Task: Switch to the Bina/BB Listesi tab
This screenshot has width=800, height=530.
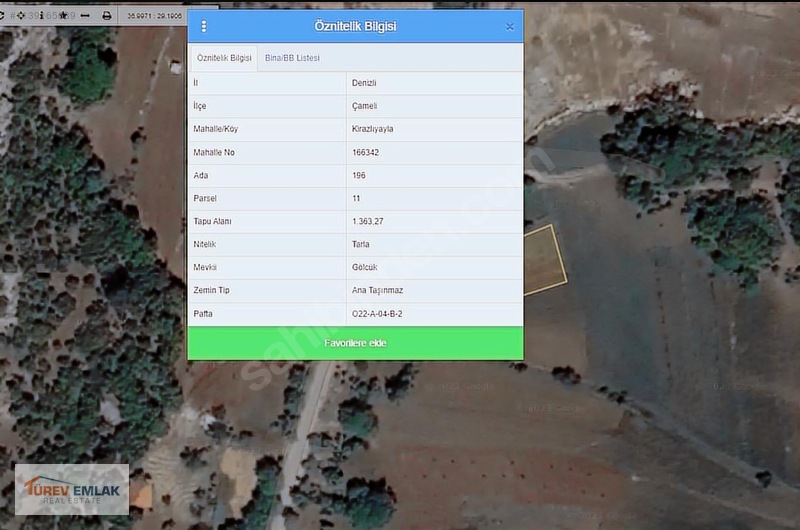Action: tap(291, 58)
